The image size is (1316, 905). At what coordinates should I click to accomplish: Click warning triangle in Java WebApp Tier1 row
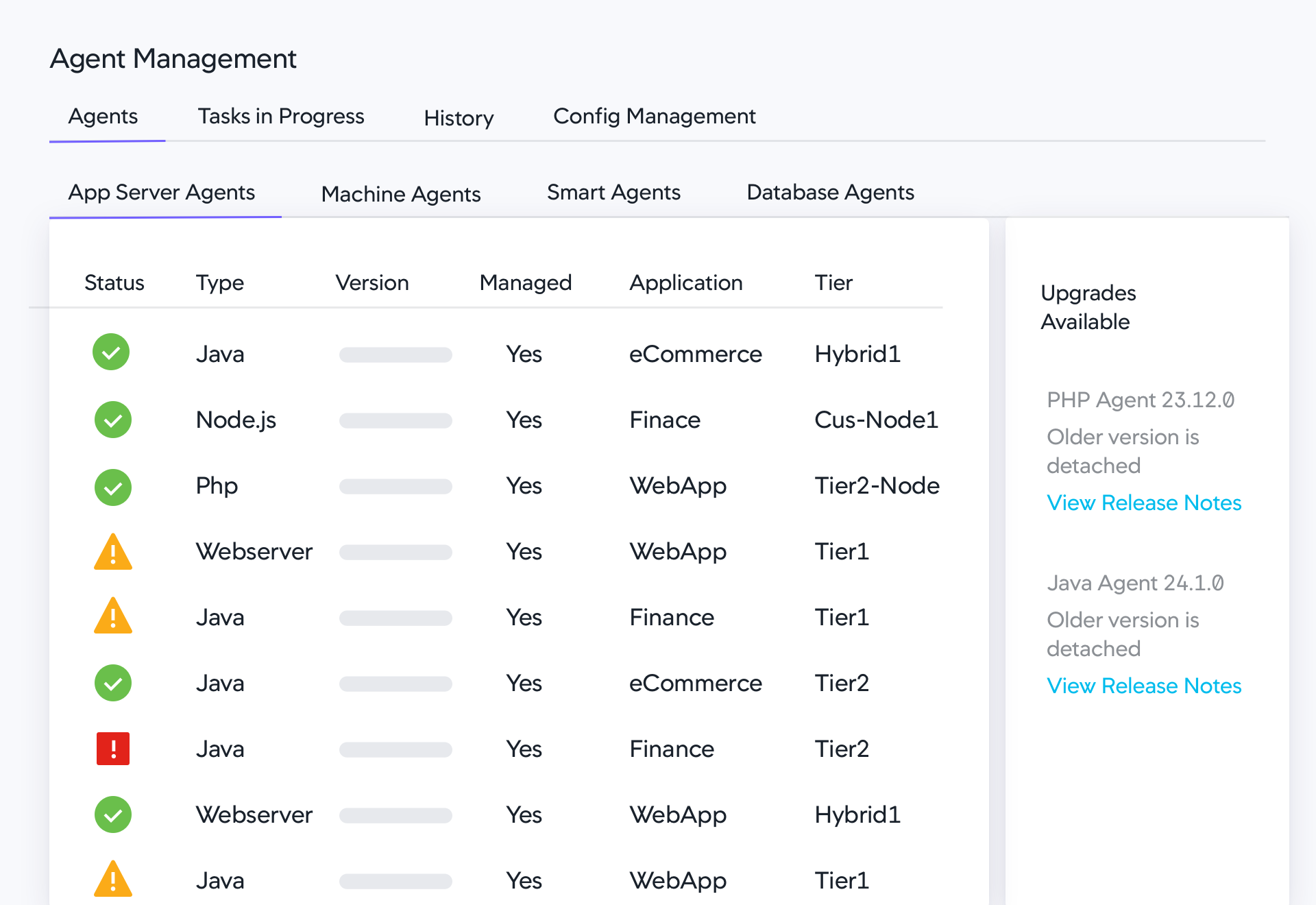pyautogui.click(x=113, y=879)
